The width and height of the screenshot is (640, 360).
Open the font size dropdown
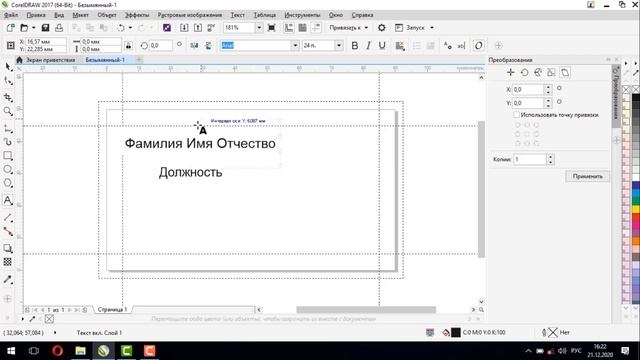point(339,45)
